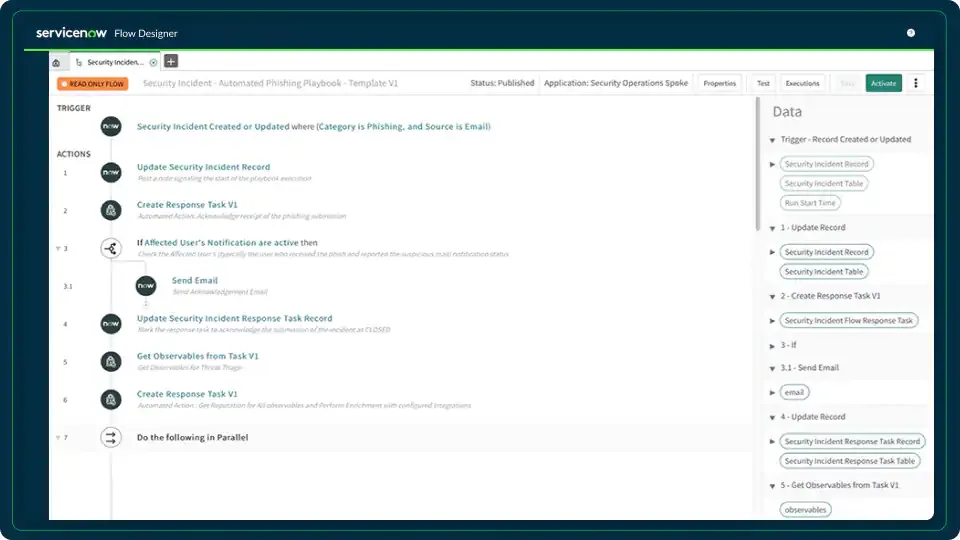This screenshot has height=540, width=960.
Task: Click the disabled Save button
Action: pyautogui.click(x=847, y=83)
